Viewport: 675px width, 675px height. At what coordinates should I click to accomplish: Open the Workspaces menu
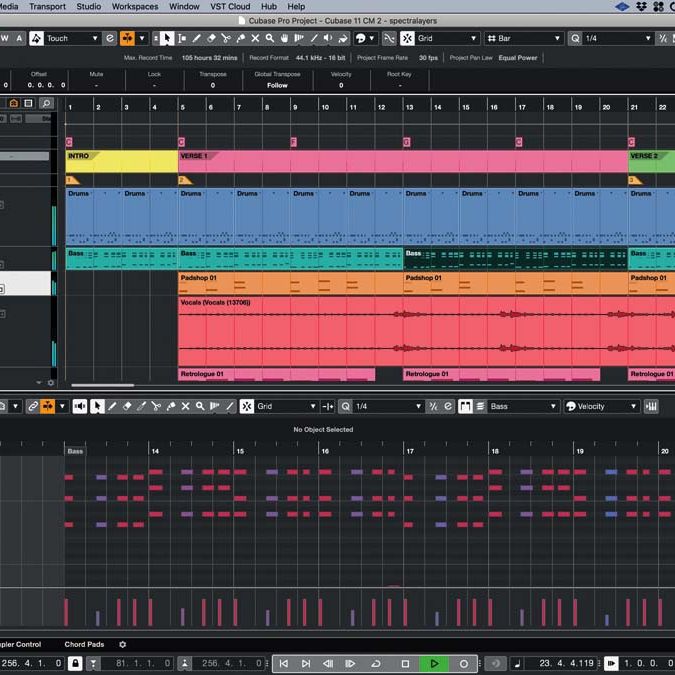(x=135, y=6)
